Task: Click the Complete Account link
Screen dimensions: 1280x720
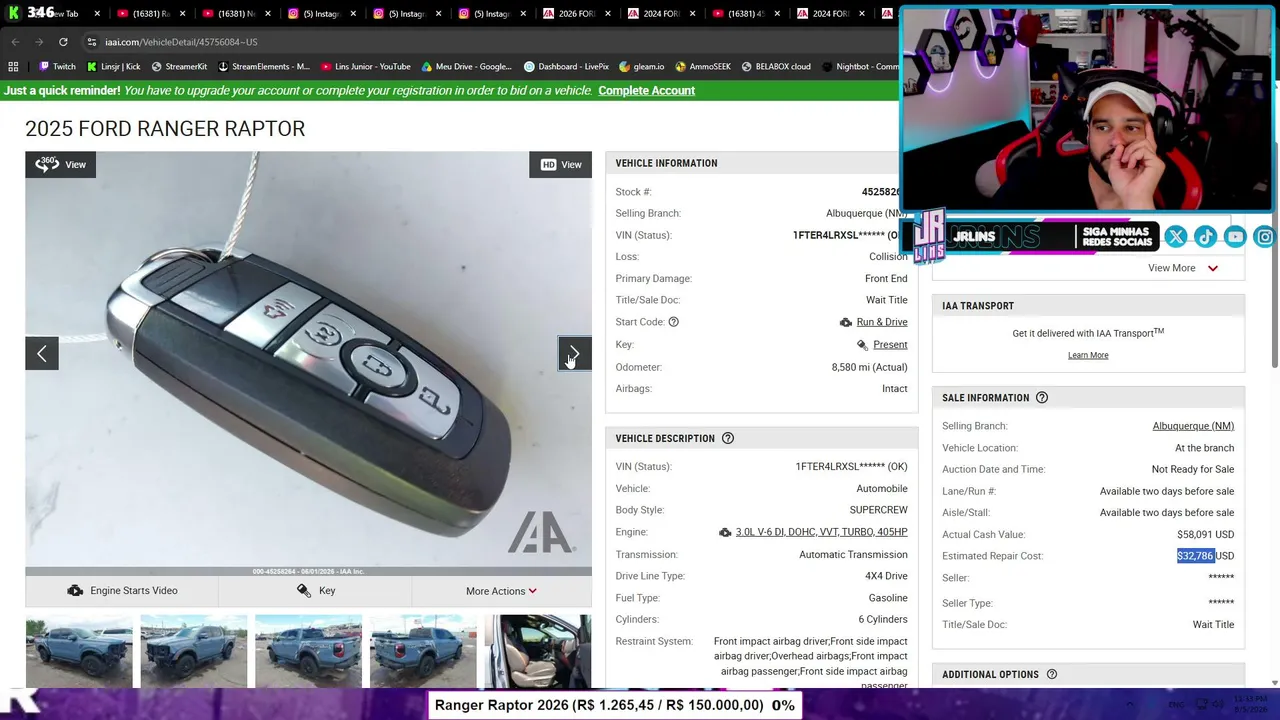Action: coord(646,91)
